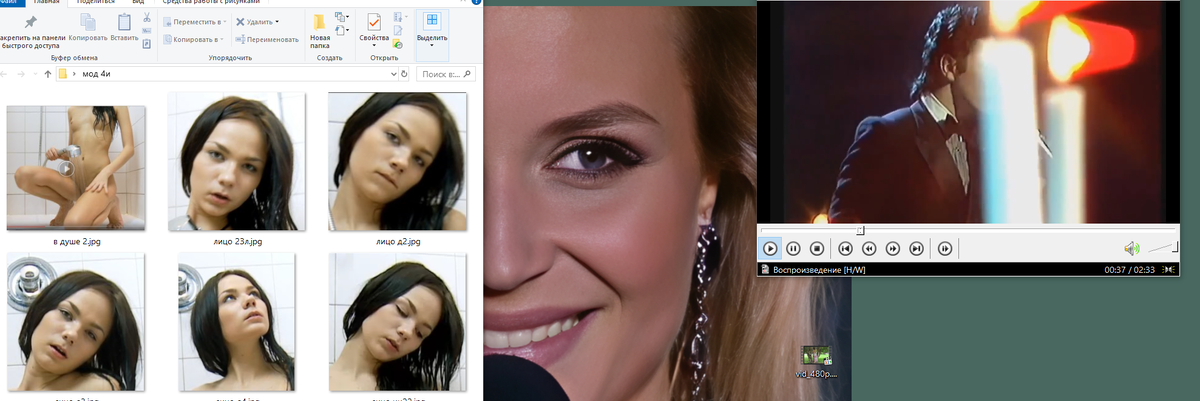Click the history icon in Открыть group
The width and height of the screenshot is (1200, 401).
click(398, 44)
